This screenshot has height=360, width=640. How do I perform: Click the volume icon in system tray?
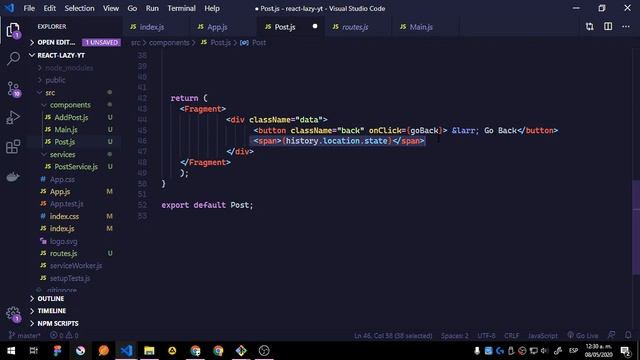point(544,351)
